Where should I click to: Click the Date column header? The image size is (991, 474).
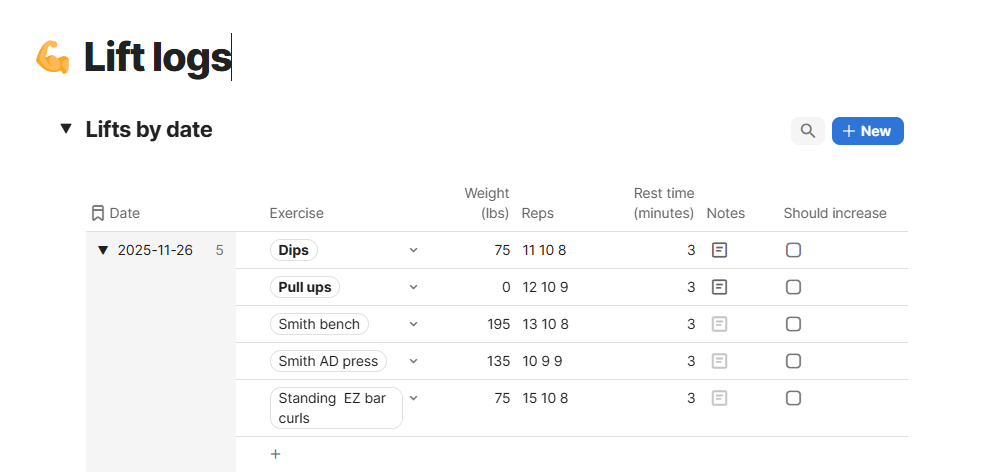click(x=124, y=213)
